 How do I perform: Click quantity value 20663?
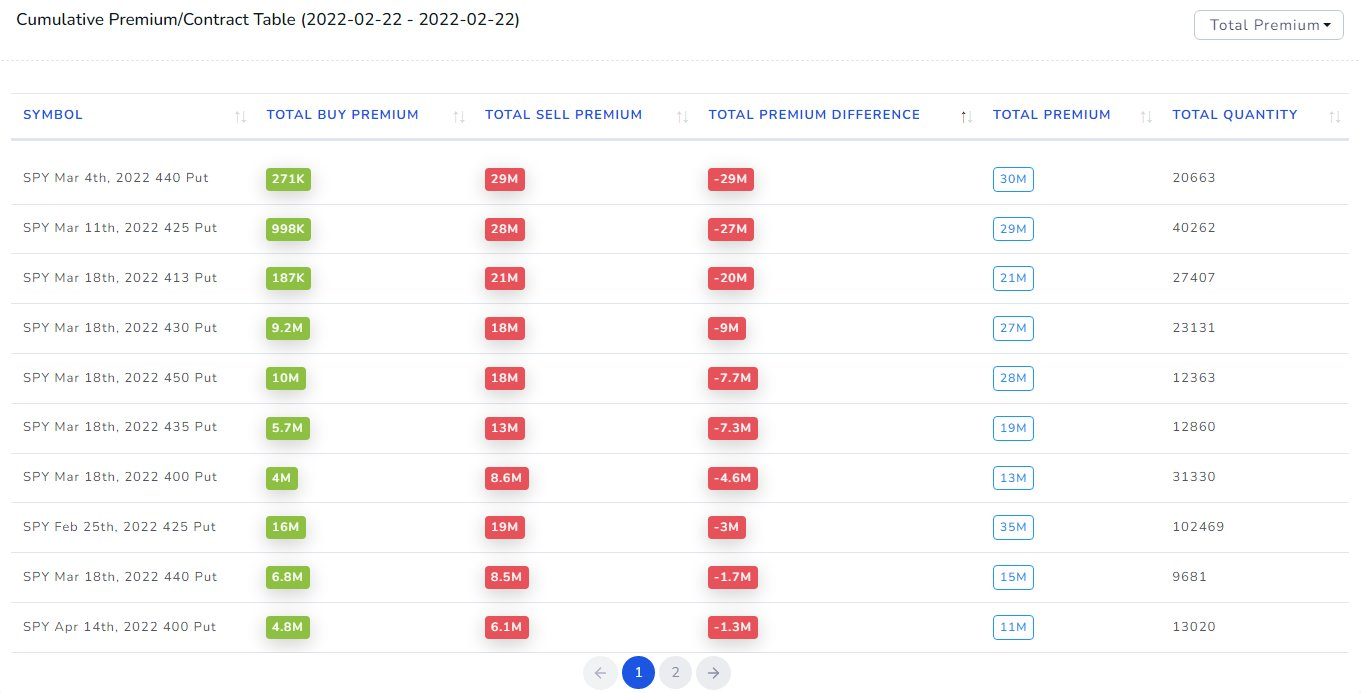tap(1194, 178)
